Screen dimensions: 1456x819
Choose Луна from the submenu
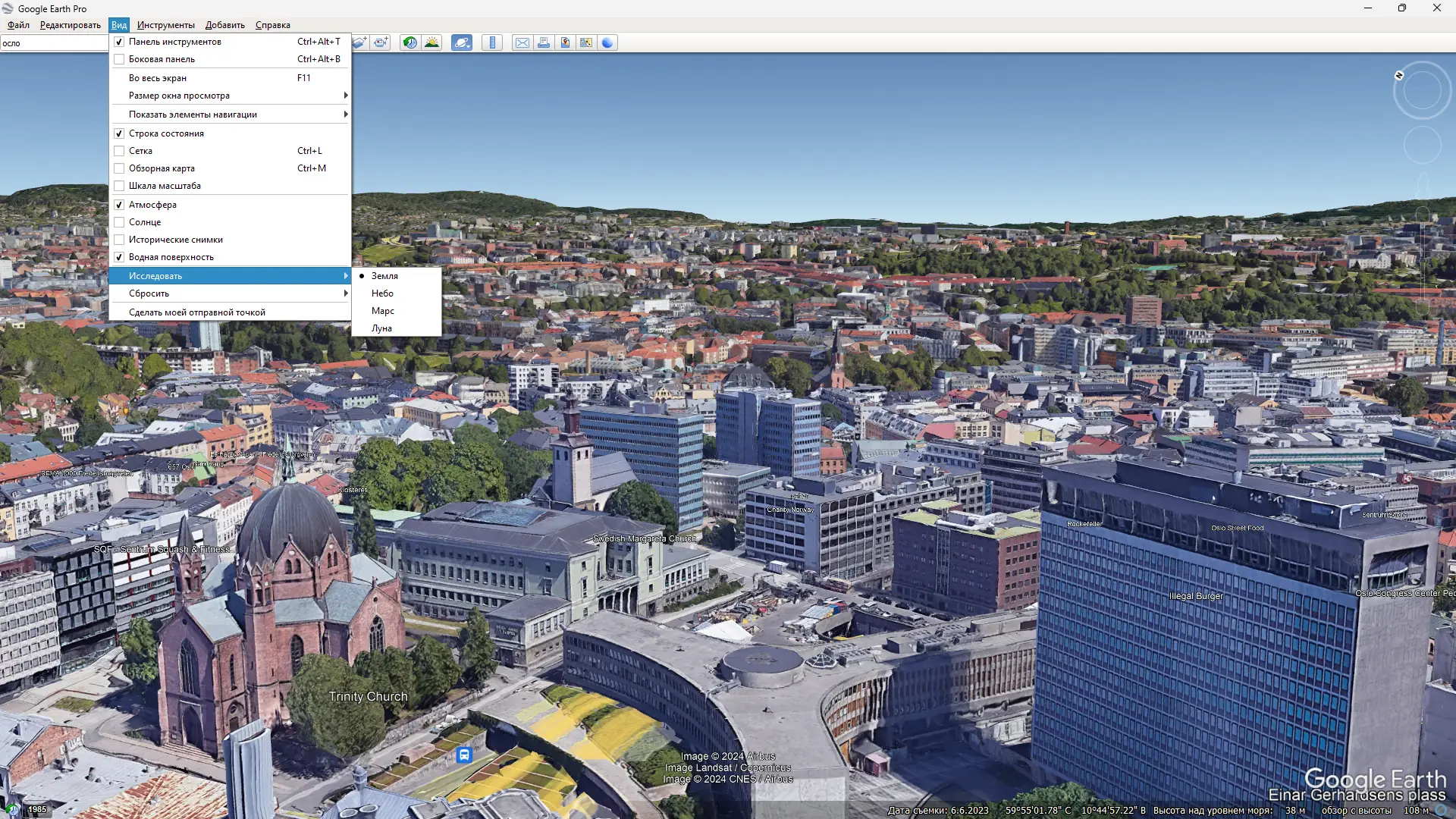[381, 328]
